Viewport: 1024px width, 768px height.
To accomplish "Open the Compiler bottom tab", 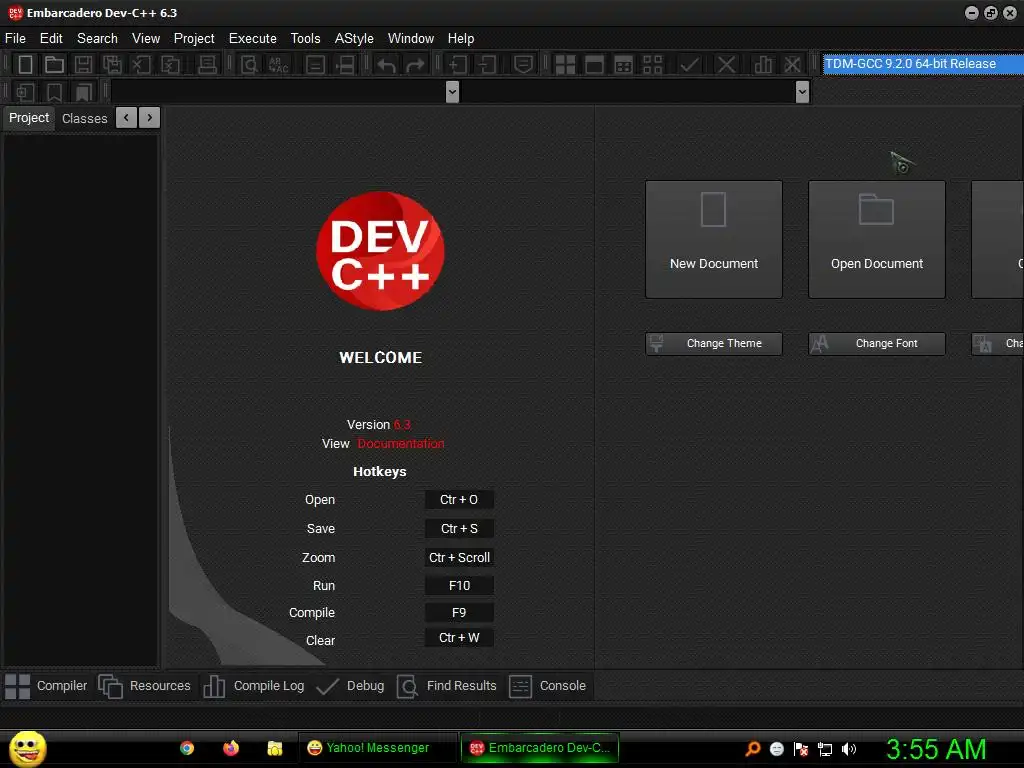I will coord(46,686).
